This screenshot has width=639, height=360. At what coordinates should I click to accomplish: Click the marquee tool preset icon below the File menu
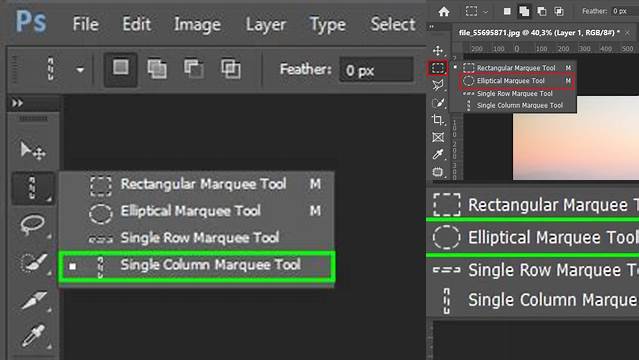point(51,68)
